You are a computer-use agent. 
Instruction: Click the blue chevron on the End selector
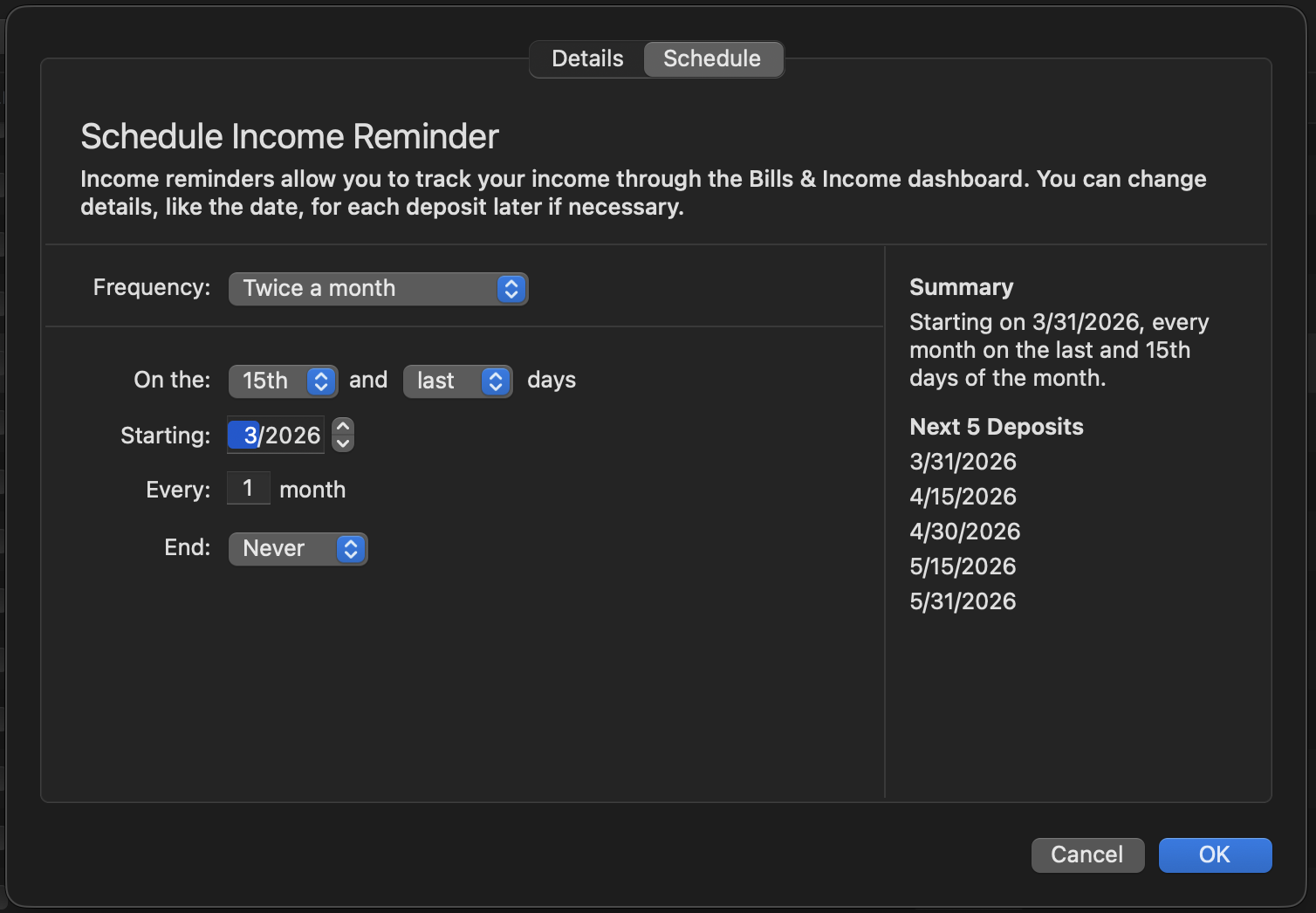351,549
